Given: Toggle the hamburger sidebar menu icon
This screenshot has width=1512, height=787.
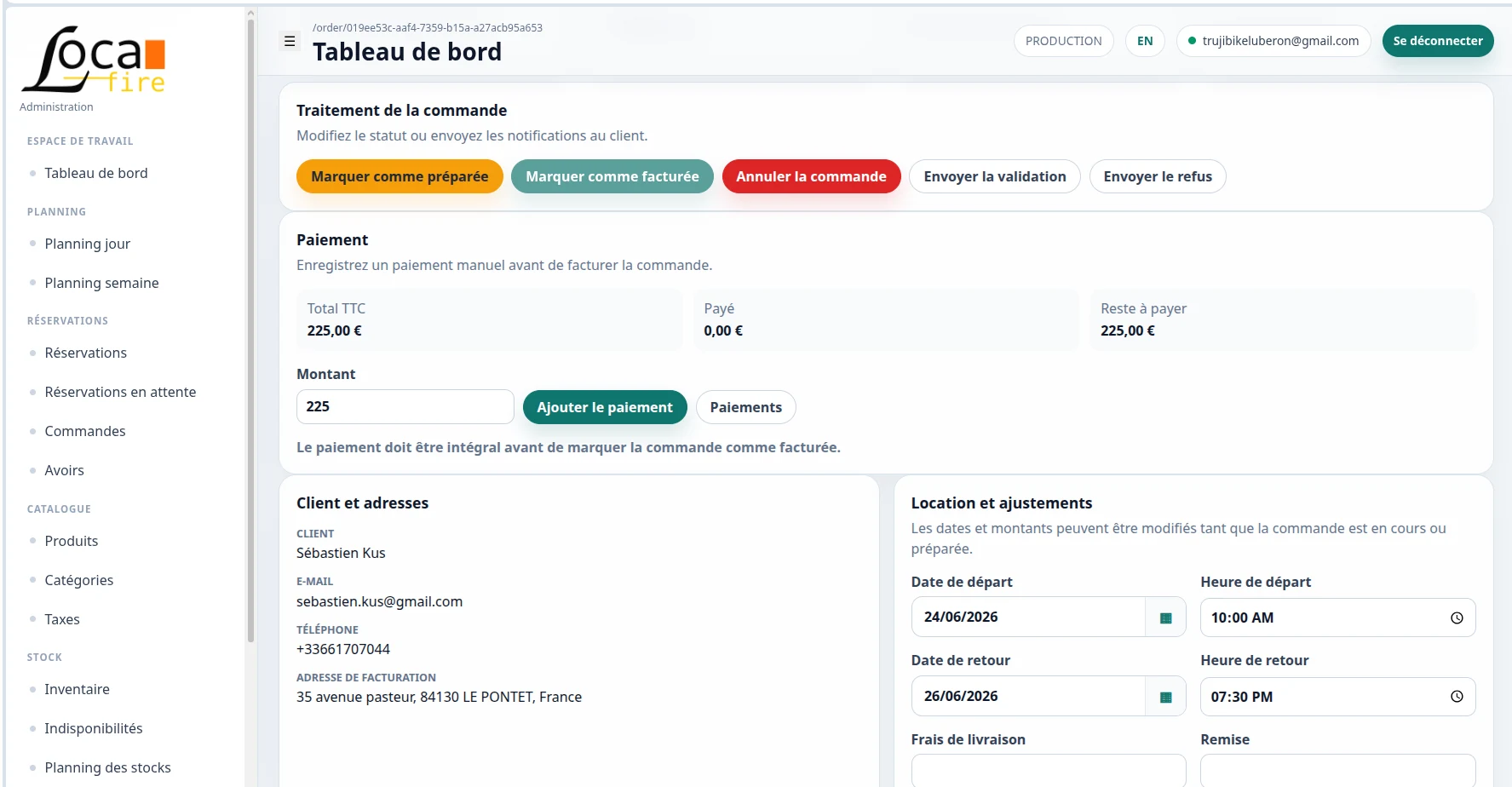Looking at the screenshot, I should click(290, 41).
